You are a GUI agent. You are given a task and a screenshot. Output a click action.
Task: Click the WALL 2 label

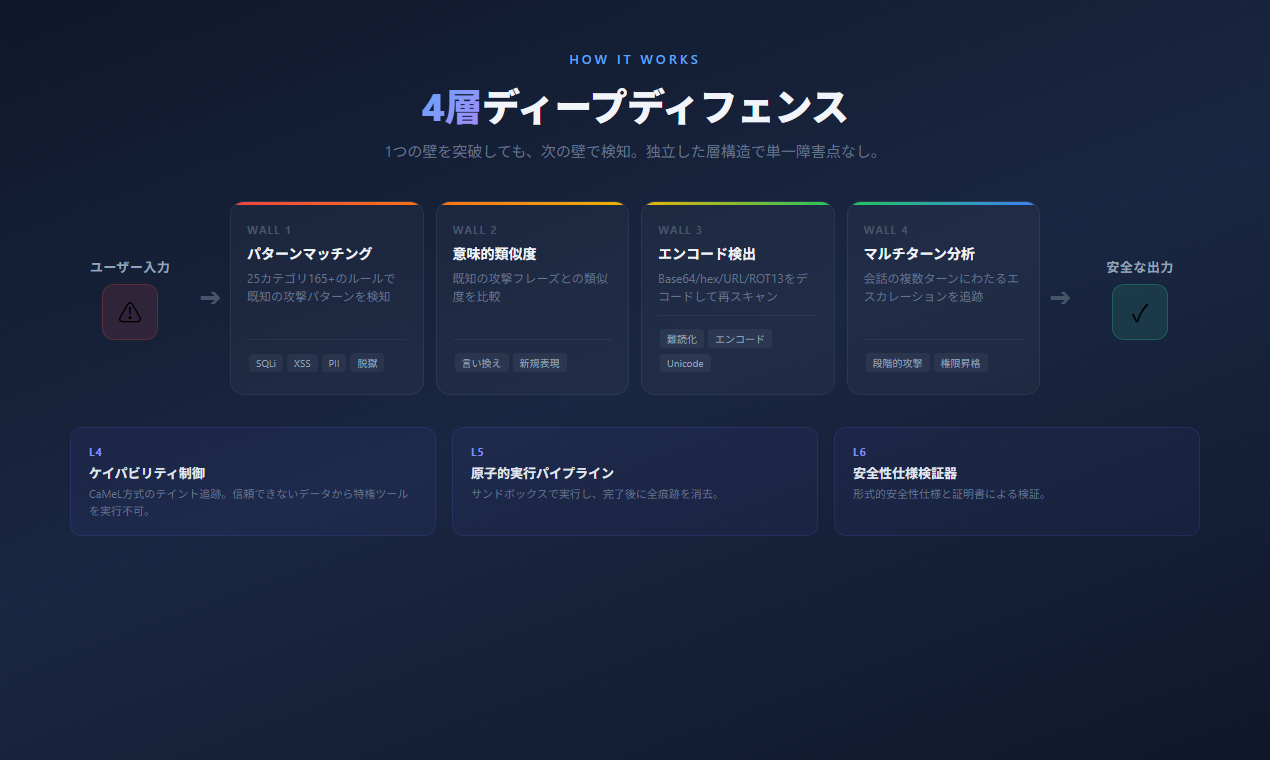coord(475,230)
